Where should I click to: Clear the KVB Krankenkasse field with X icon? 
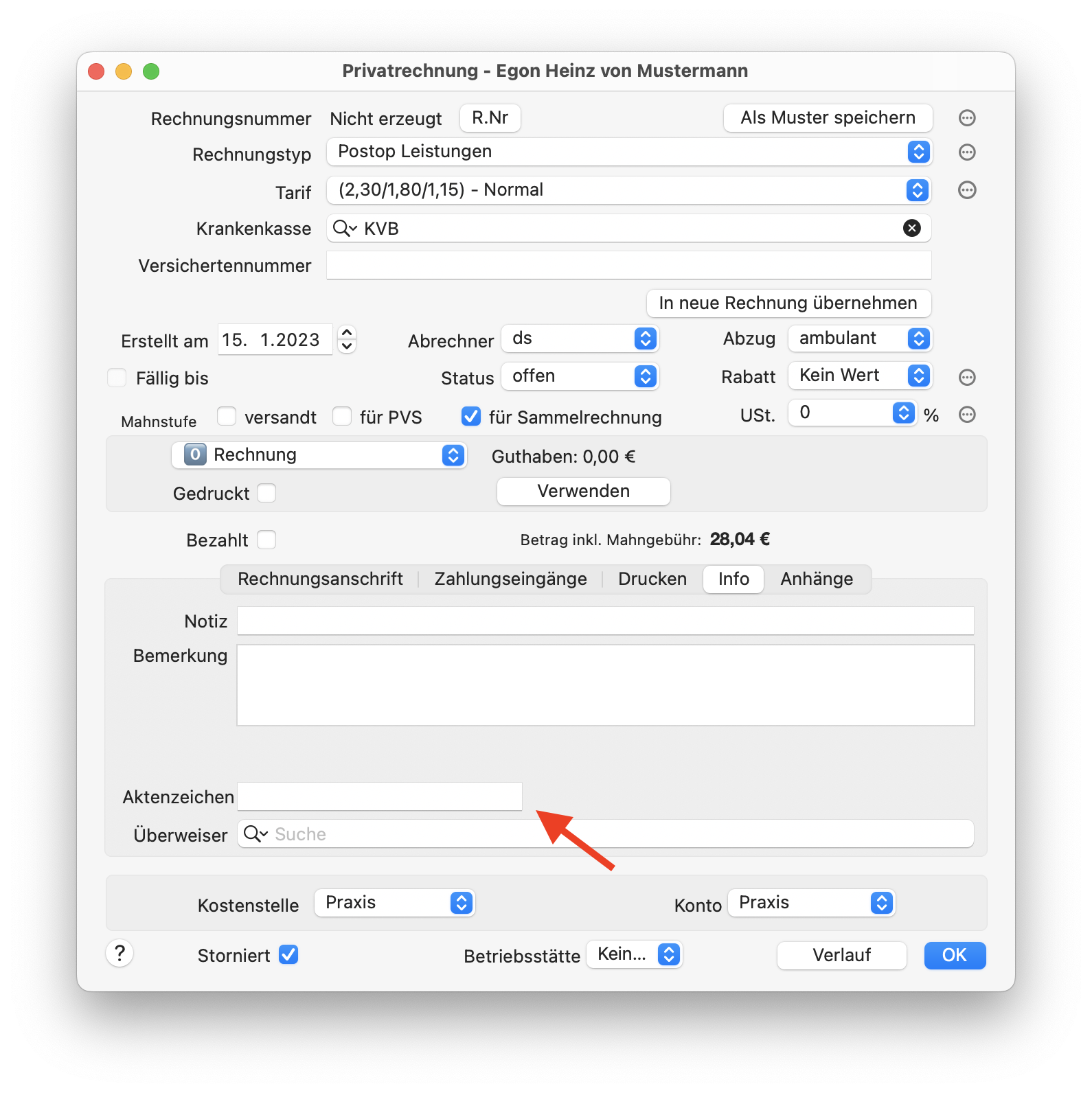click(911, 228)
